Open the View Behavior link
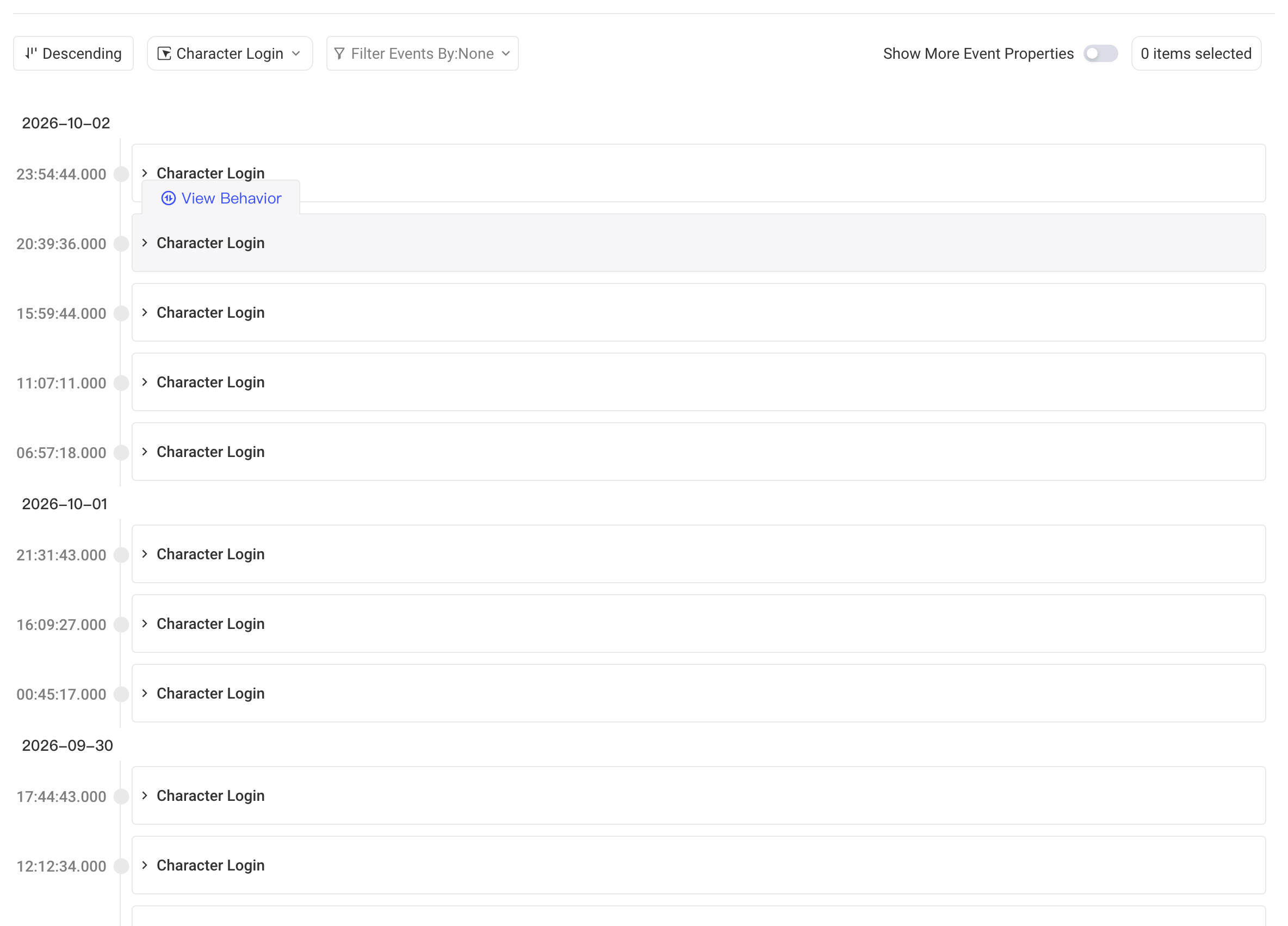Viewport: 1288px width, 926px height. click(x=221, y=198)
